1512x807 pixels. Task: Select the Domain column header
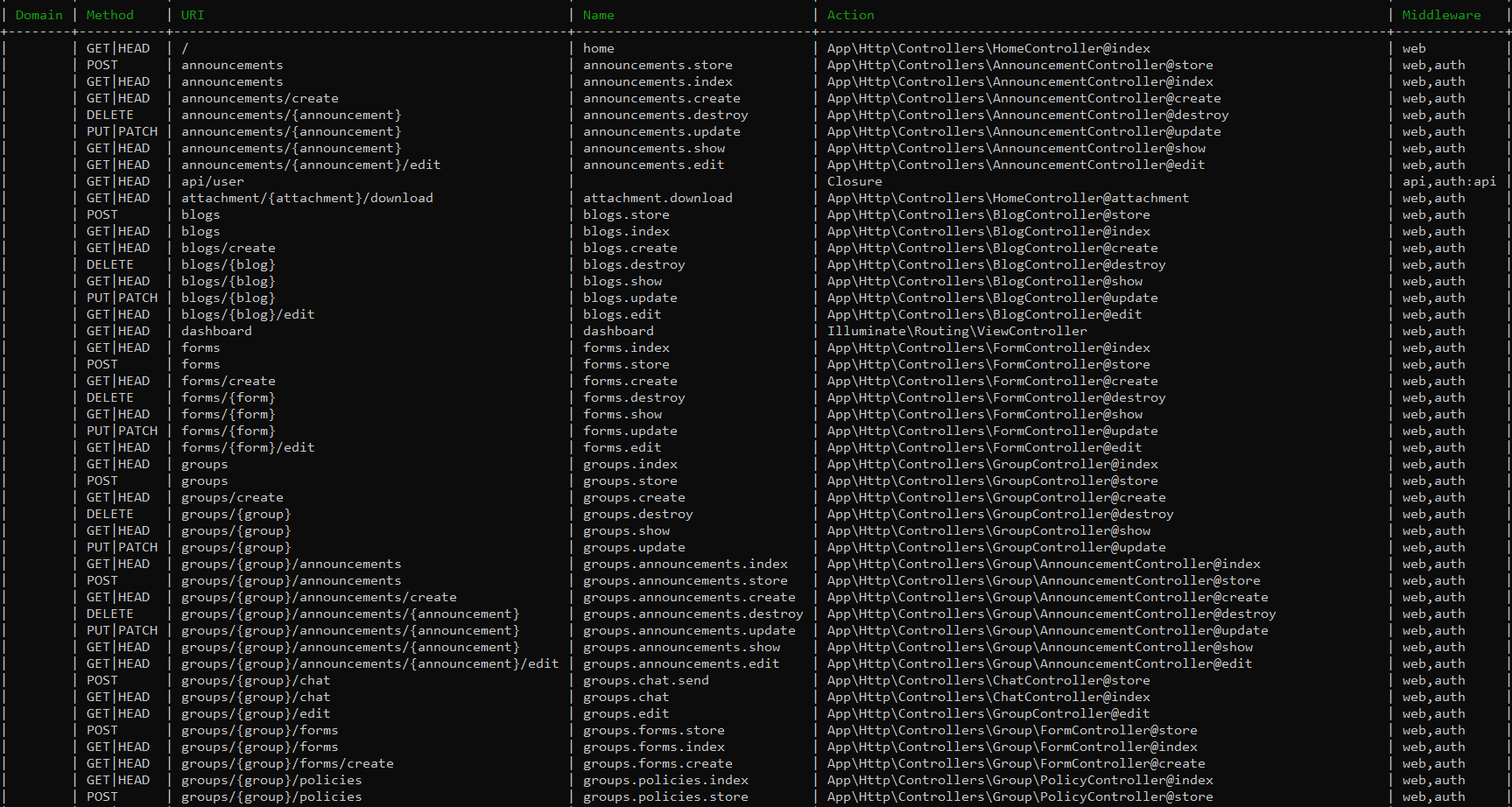click(x=39, y=15)
